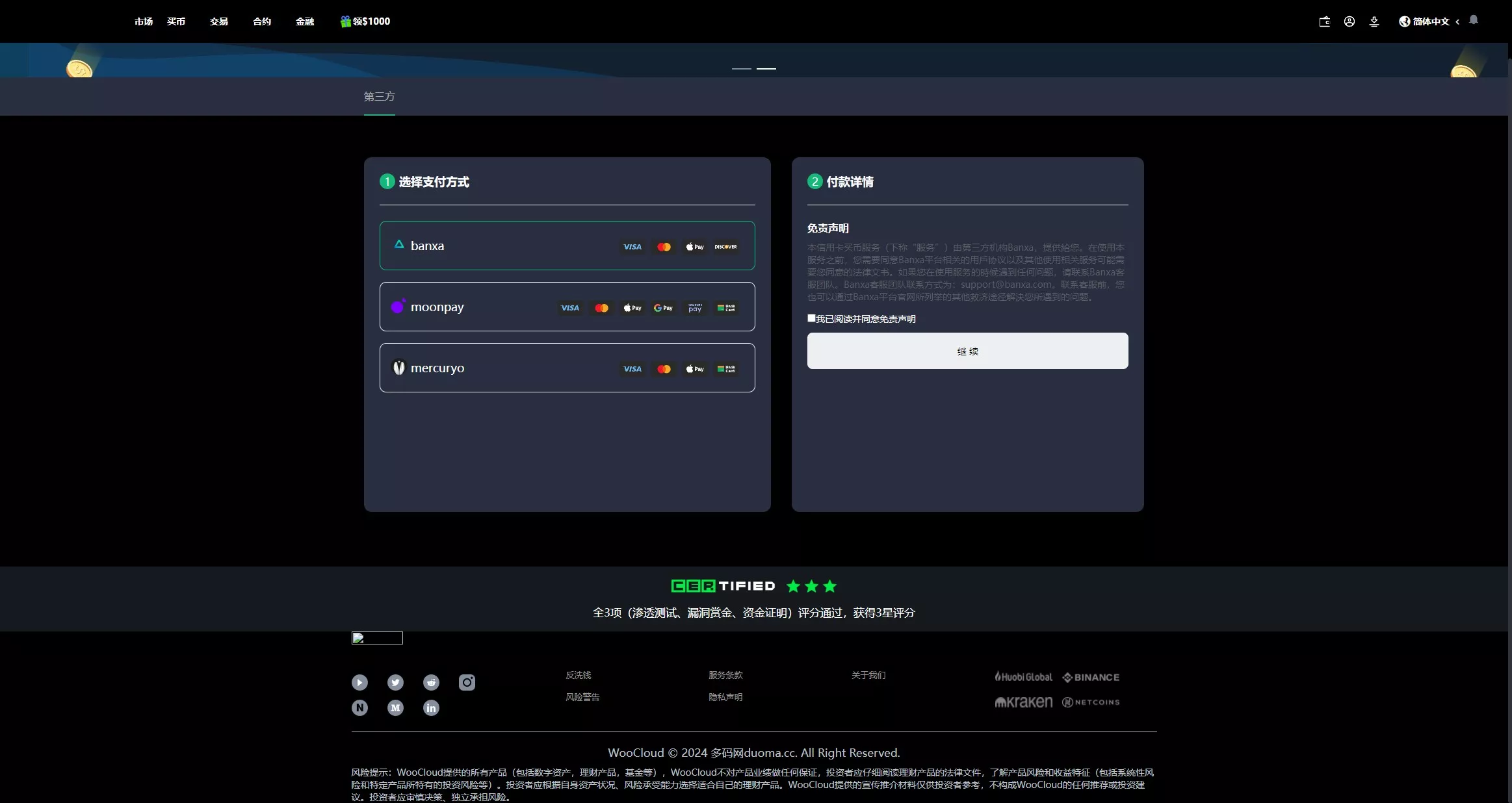Open the 服务条款 footer link
Screen dimensions: 1512x803
[x=725, y=675]
